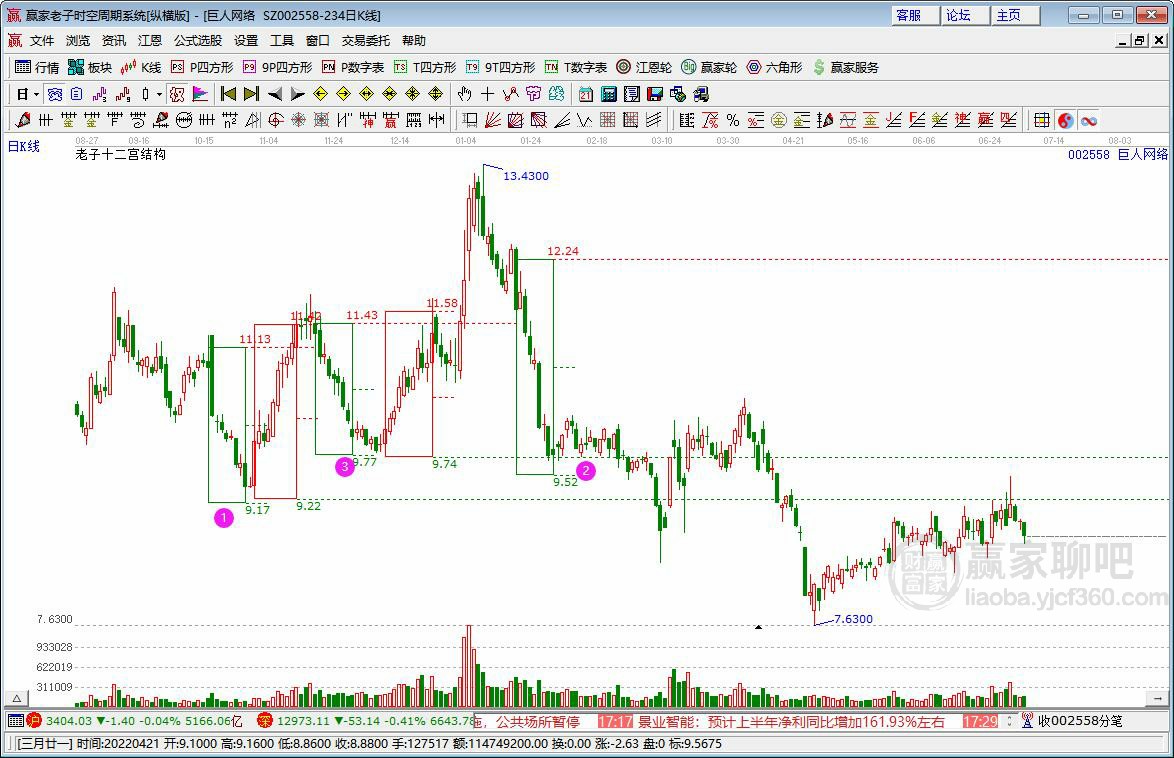Open the 9P四方形 tool
The height and width of the screenshot is (758, 1174).
277,67
